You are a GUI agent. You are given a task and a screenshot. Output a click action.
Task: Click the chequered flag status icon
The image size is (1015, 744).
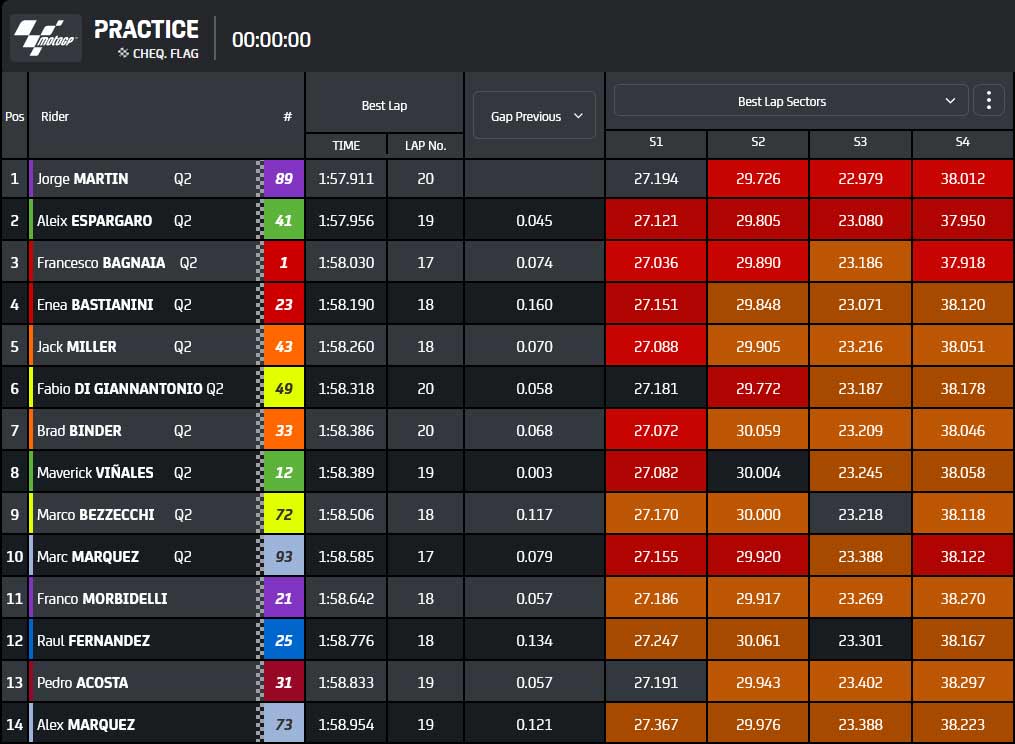tap(123, 53)
